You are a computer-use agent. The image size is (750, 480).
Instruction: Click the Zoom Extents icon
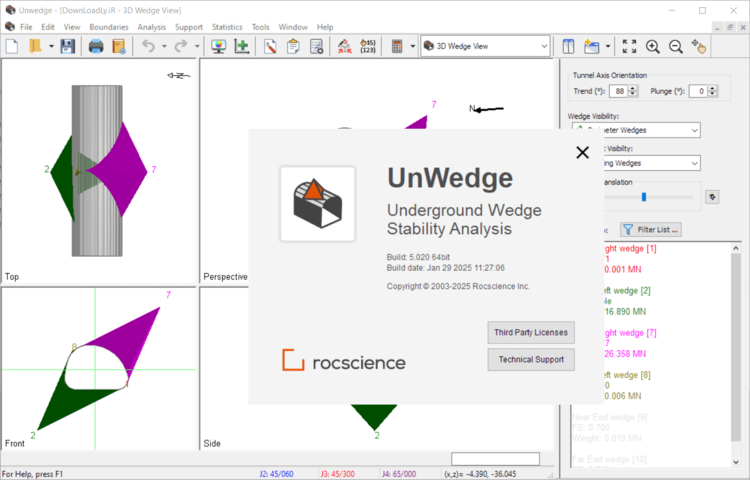[x=629, y=46]
